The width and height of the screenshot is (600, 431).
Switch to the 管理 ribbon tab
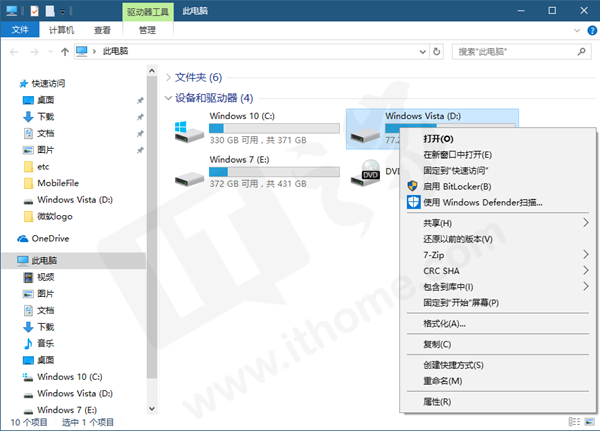point(147,30)
